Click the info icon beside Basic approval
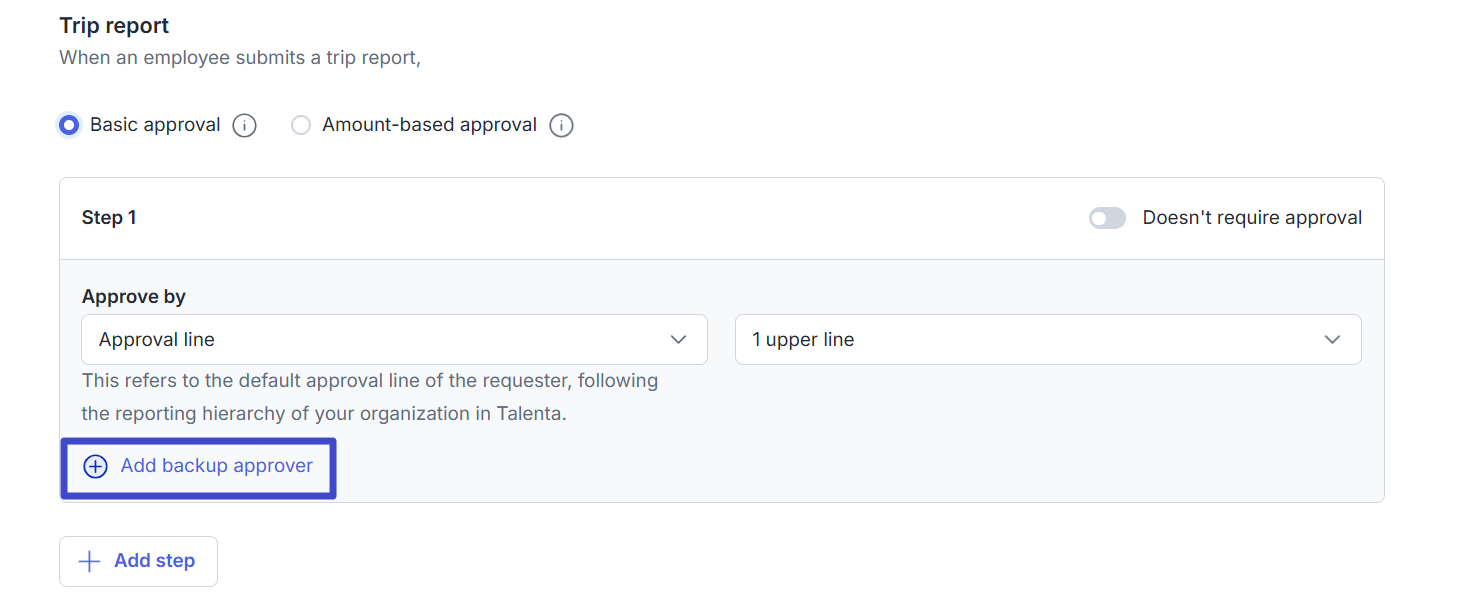Image resolution: width=1474 pixels, height=610 pixels. coord(245,126)
